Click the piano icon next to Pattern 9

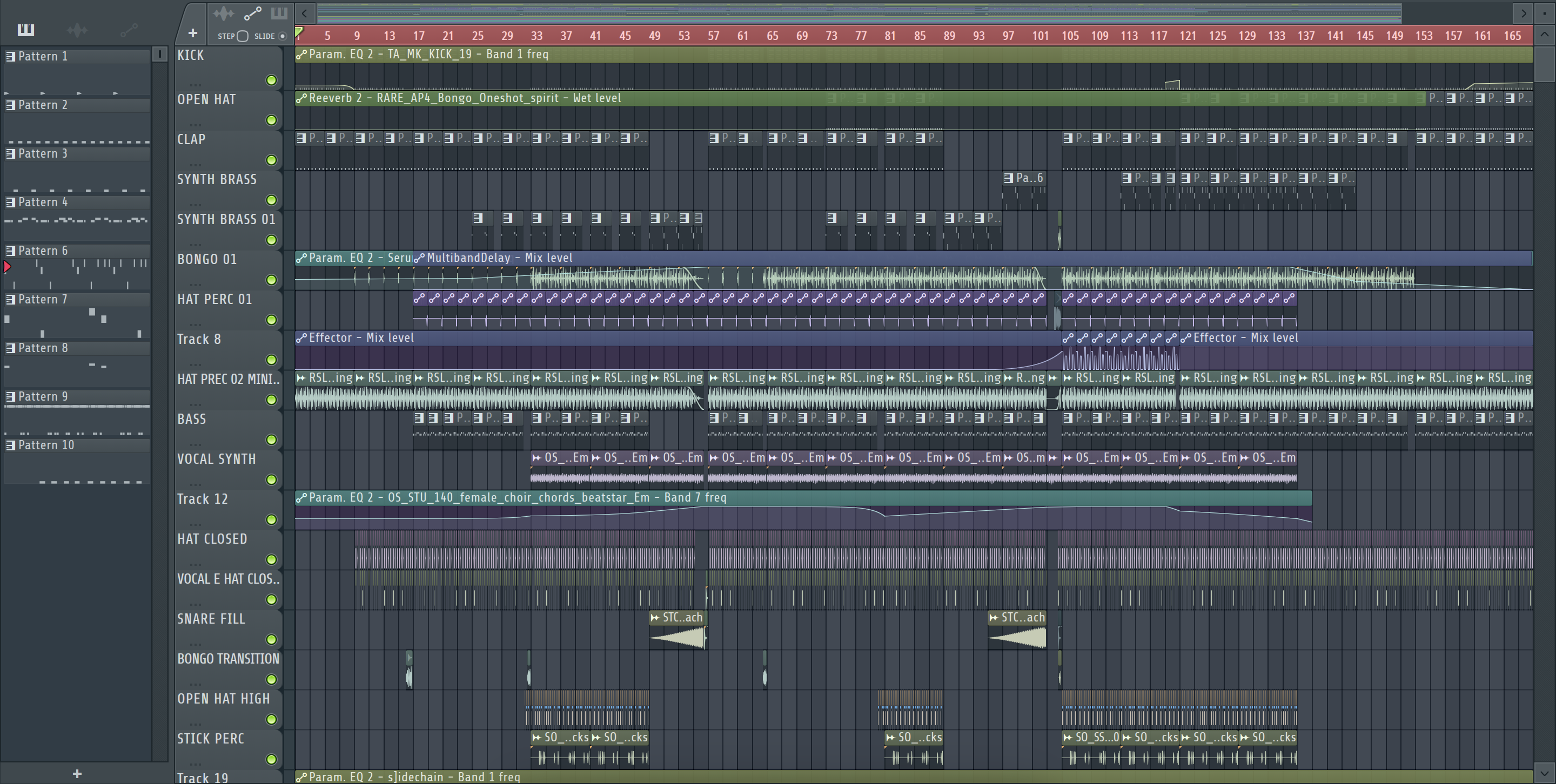[x=10, y=396]
